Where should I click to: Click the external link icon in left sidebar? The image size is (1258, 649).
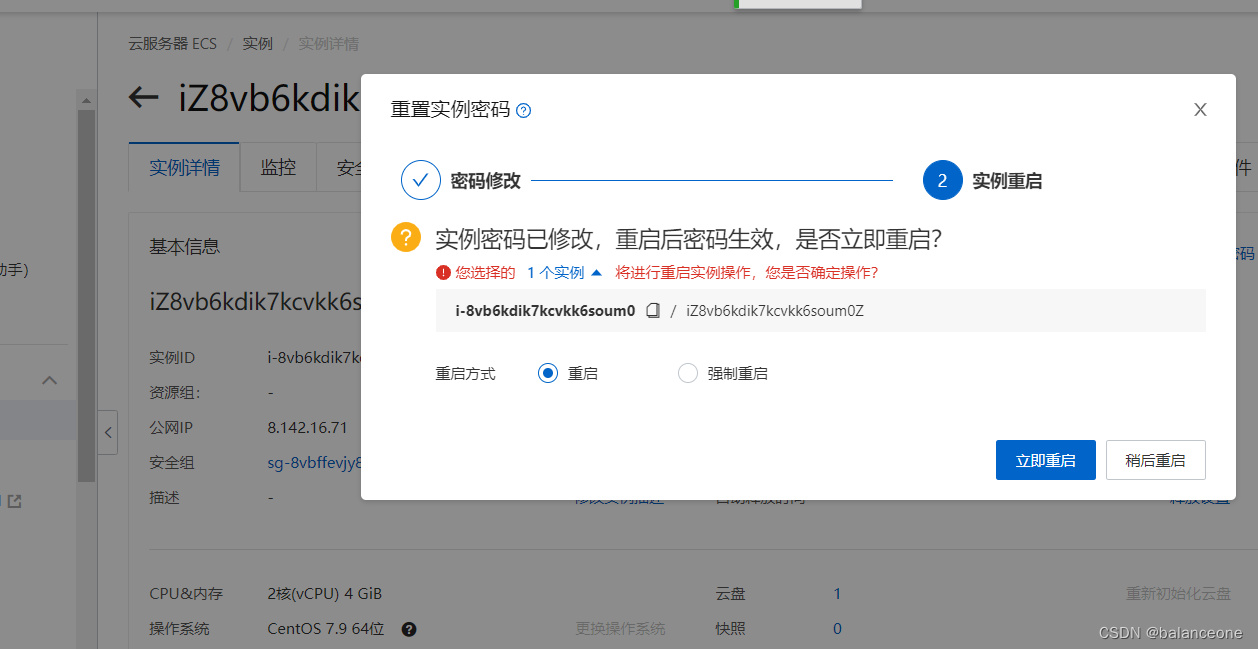coord(16,501)
